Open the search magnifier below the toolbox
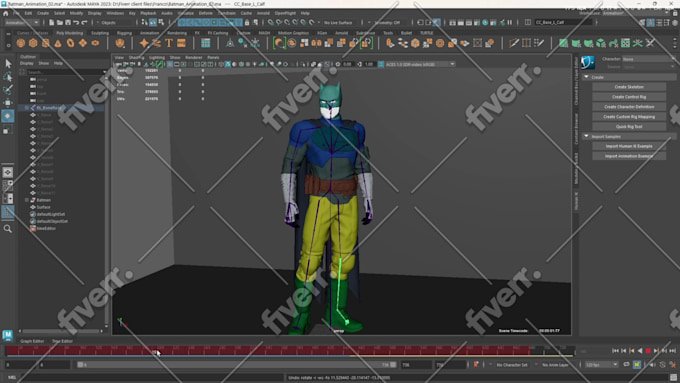This screenshot has height=383, width=680. (8, 229)
